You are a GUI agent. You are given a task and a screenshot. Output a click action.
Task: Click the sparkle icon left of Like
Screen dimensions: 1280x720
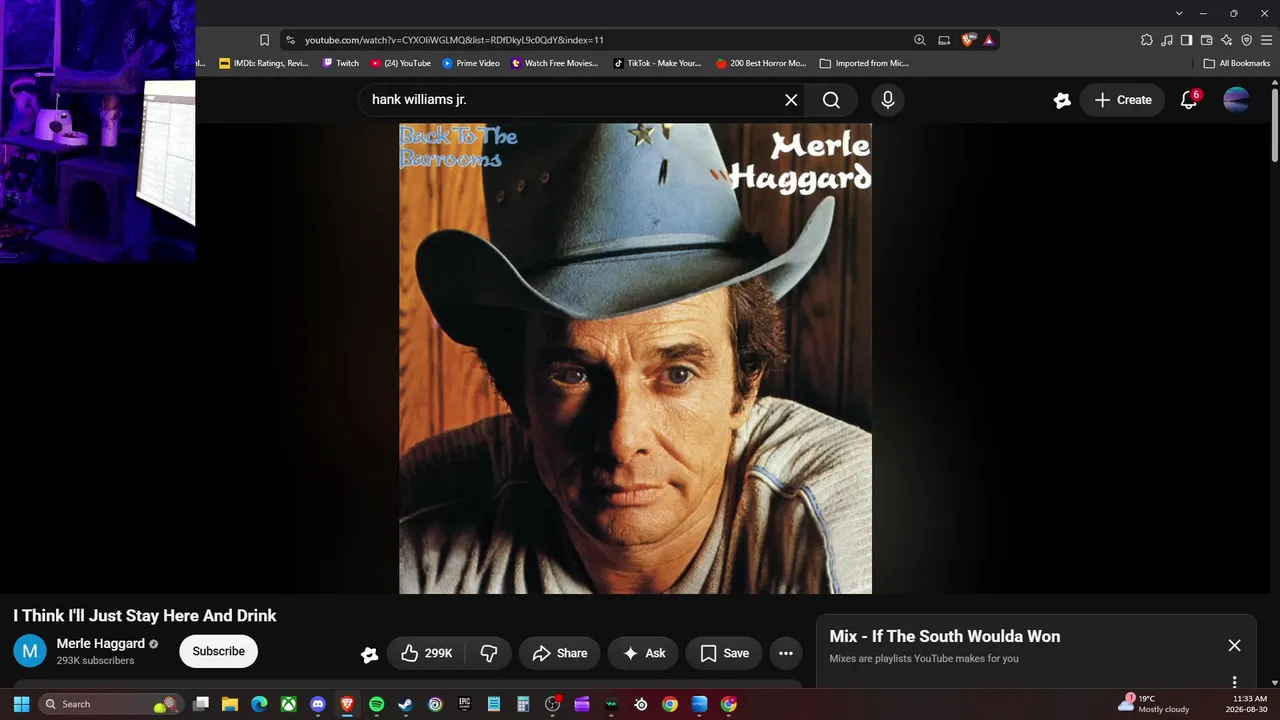(369, 654)
